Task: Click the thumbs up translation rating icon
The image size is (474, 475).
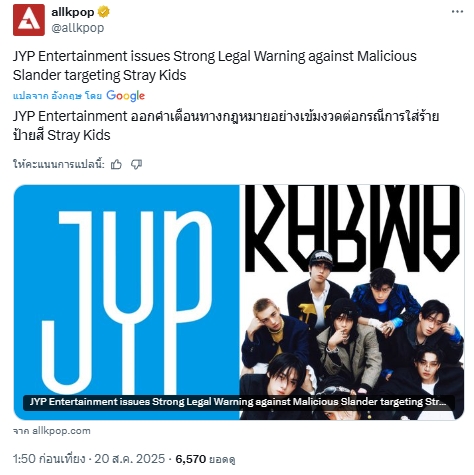Action: click(116, 164)
